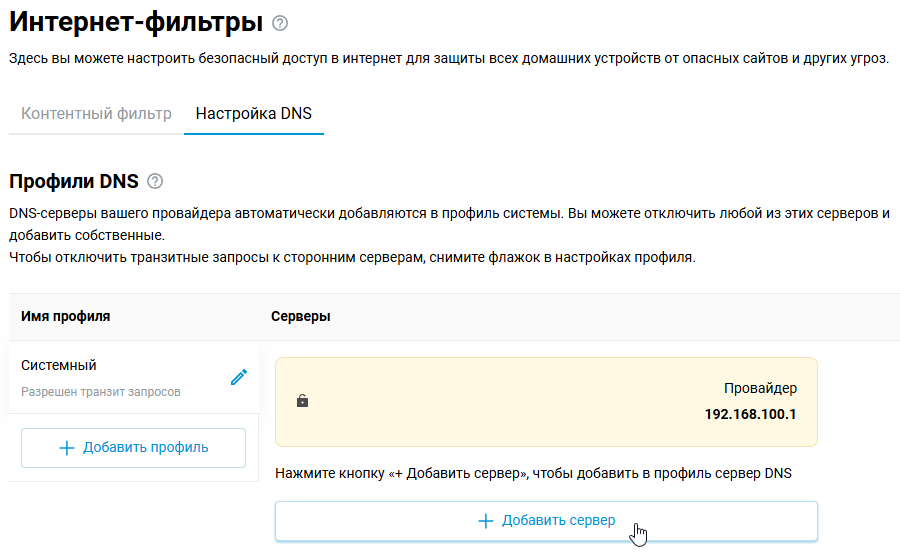
Task: Click the help icon beside Интернет-фильтры heading
Action: click(x=280, y=23)
